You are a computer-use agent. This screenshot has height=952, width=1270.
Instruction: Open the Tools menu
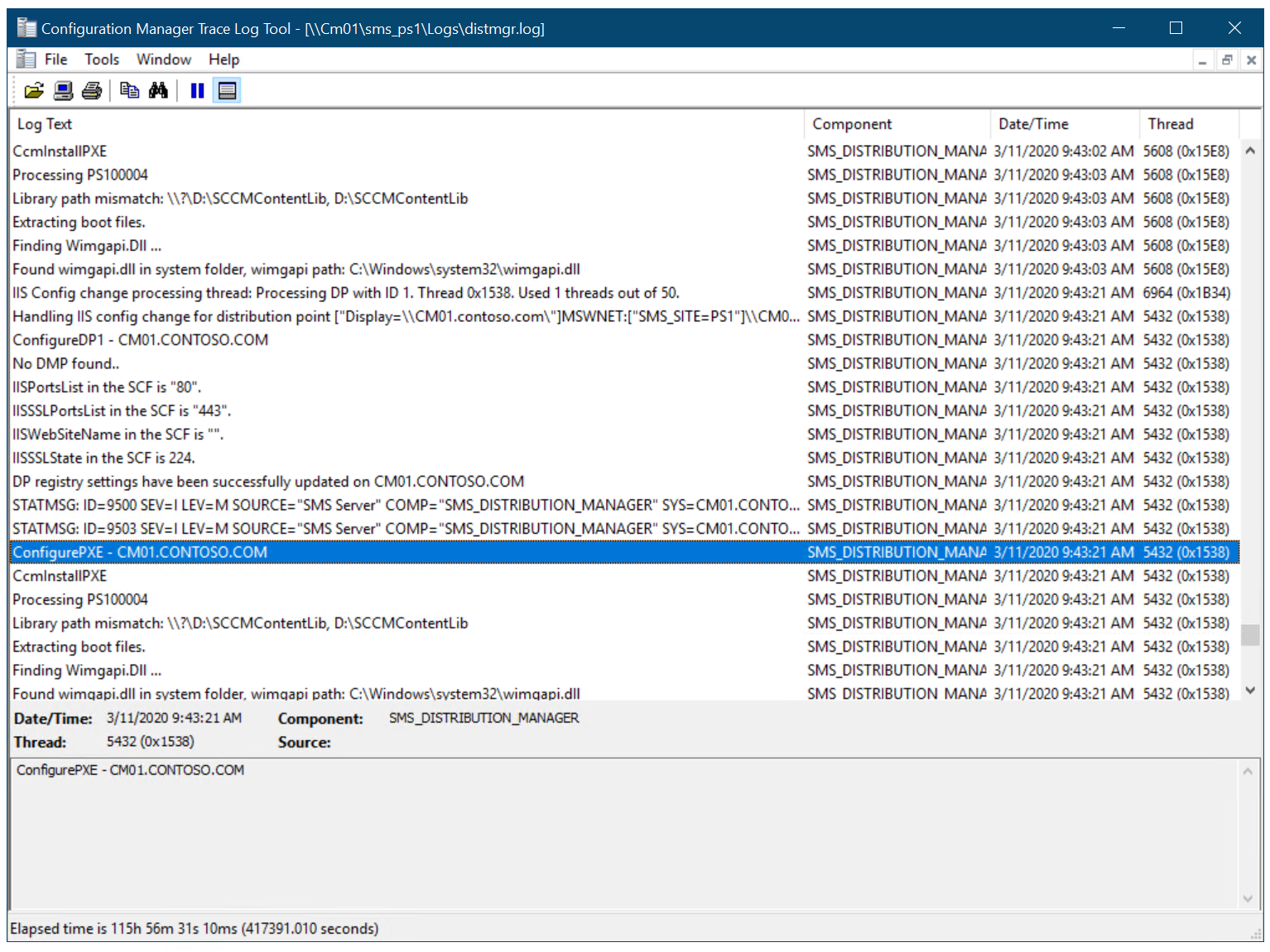click(102, 60)
